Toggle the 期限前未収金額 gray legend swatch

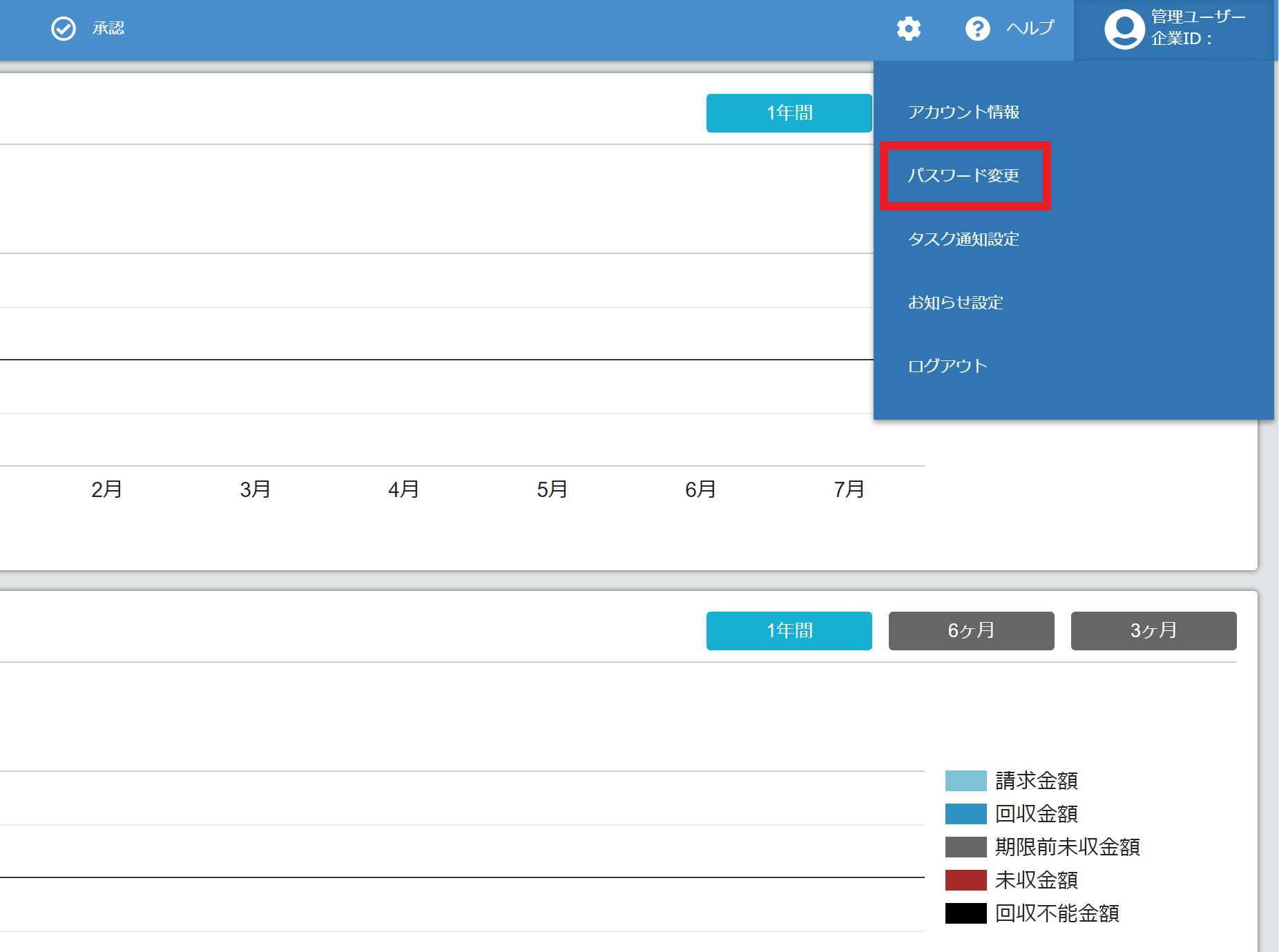(965, 847)
